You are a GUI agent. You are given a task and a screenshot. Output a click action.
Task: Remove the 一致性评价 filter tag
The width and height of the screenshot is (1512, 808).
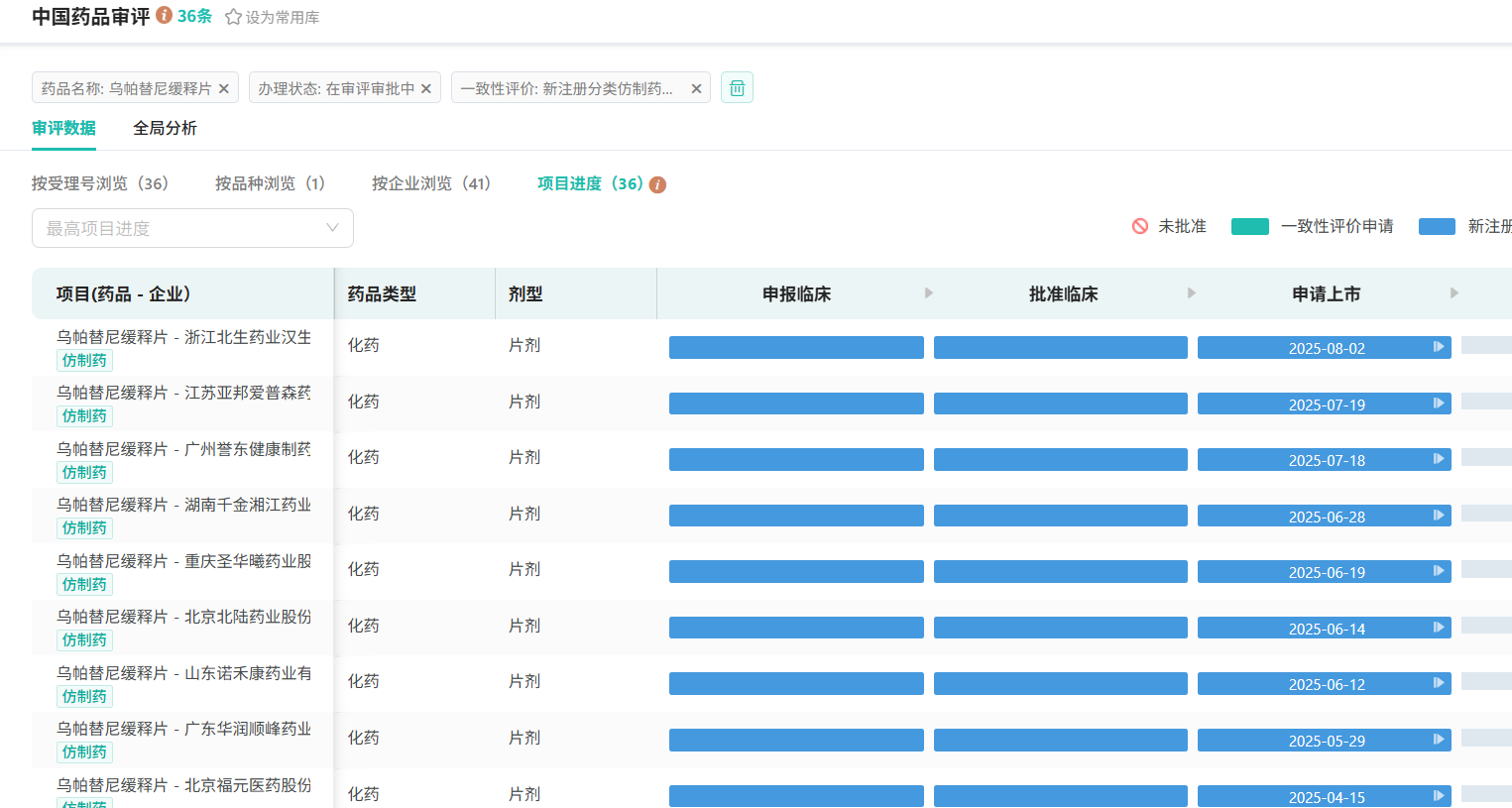696,89
